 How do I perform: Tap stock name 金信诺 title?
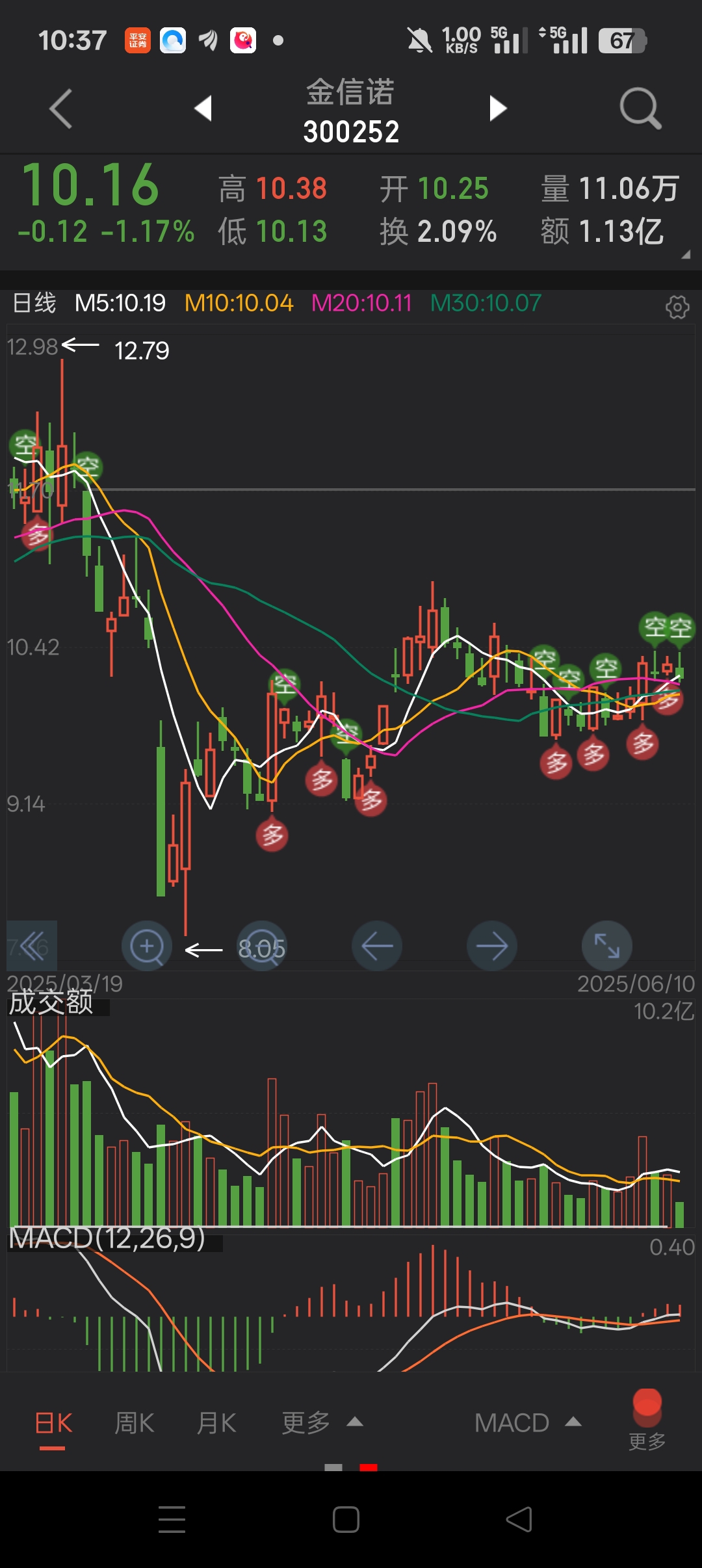tap(350, 92)
